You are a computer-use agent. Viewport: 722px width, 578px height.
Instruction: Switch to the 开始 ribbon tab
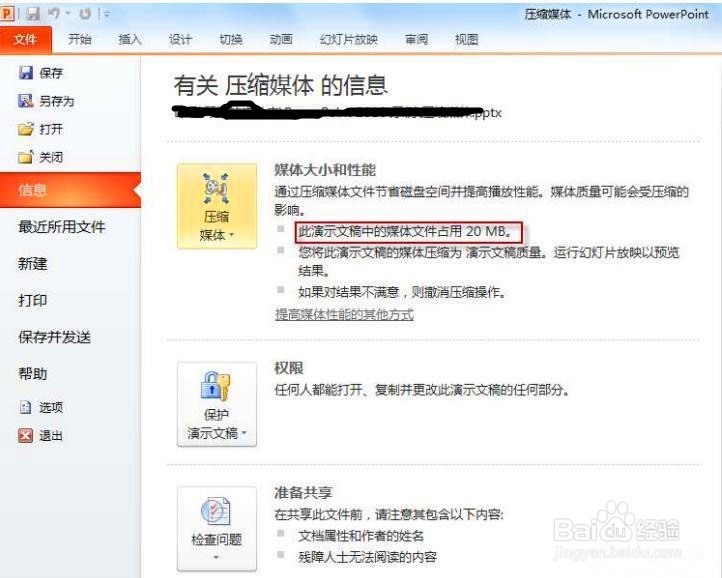coord(80,40)
